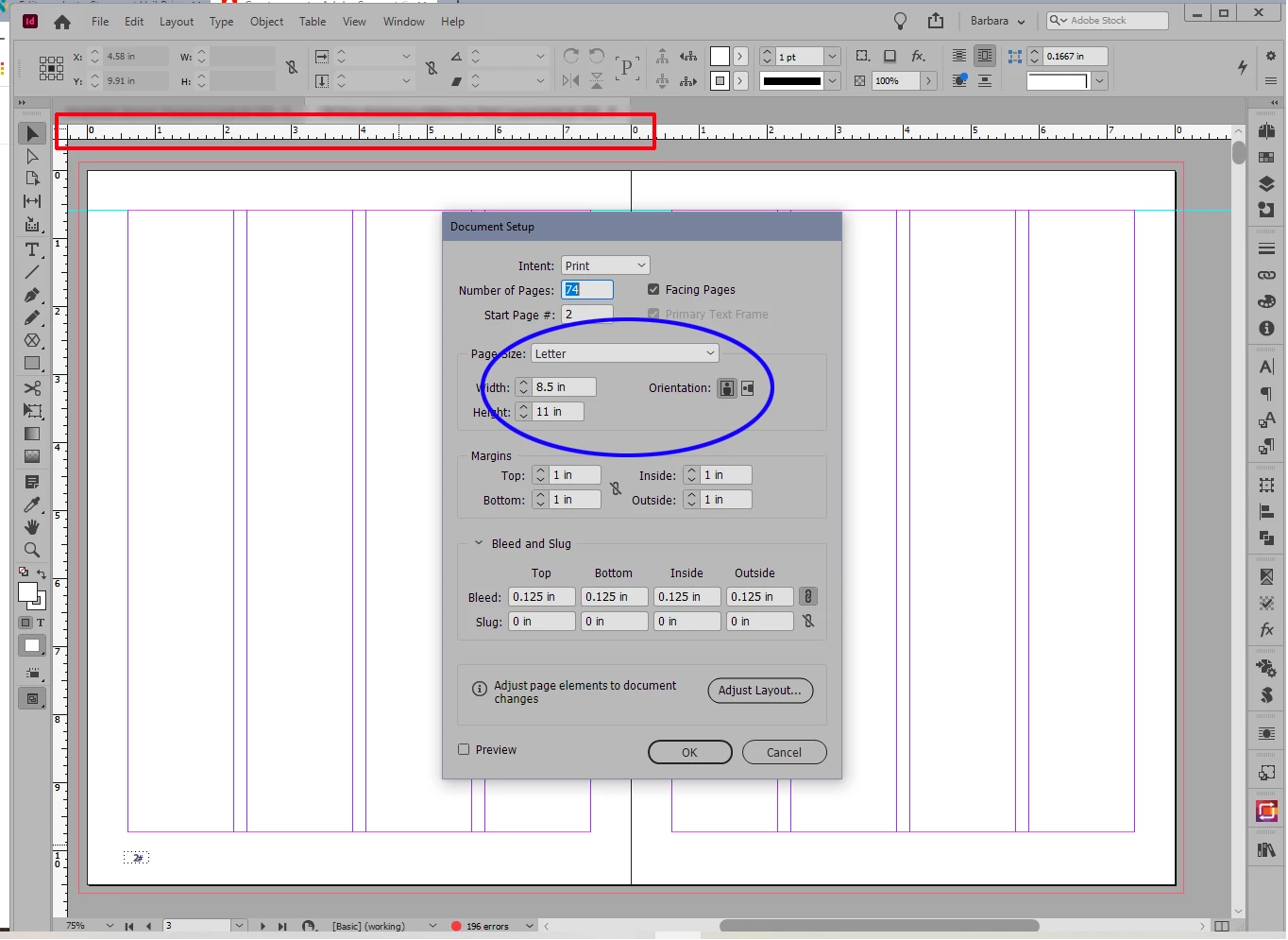This screenshot has height=940, width=1288.
Task: Click Cancel in Document Setup dialog
Action: pos(784,752)
